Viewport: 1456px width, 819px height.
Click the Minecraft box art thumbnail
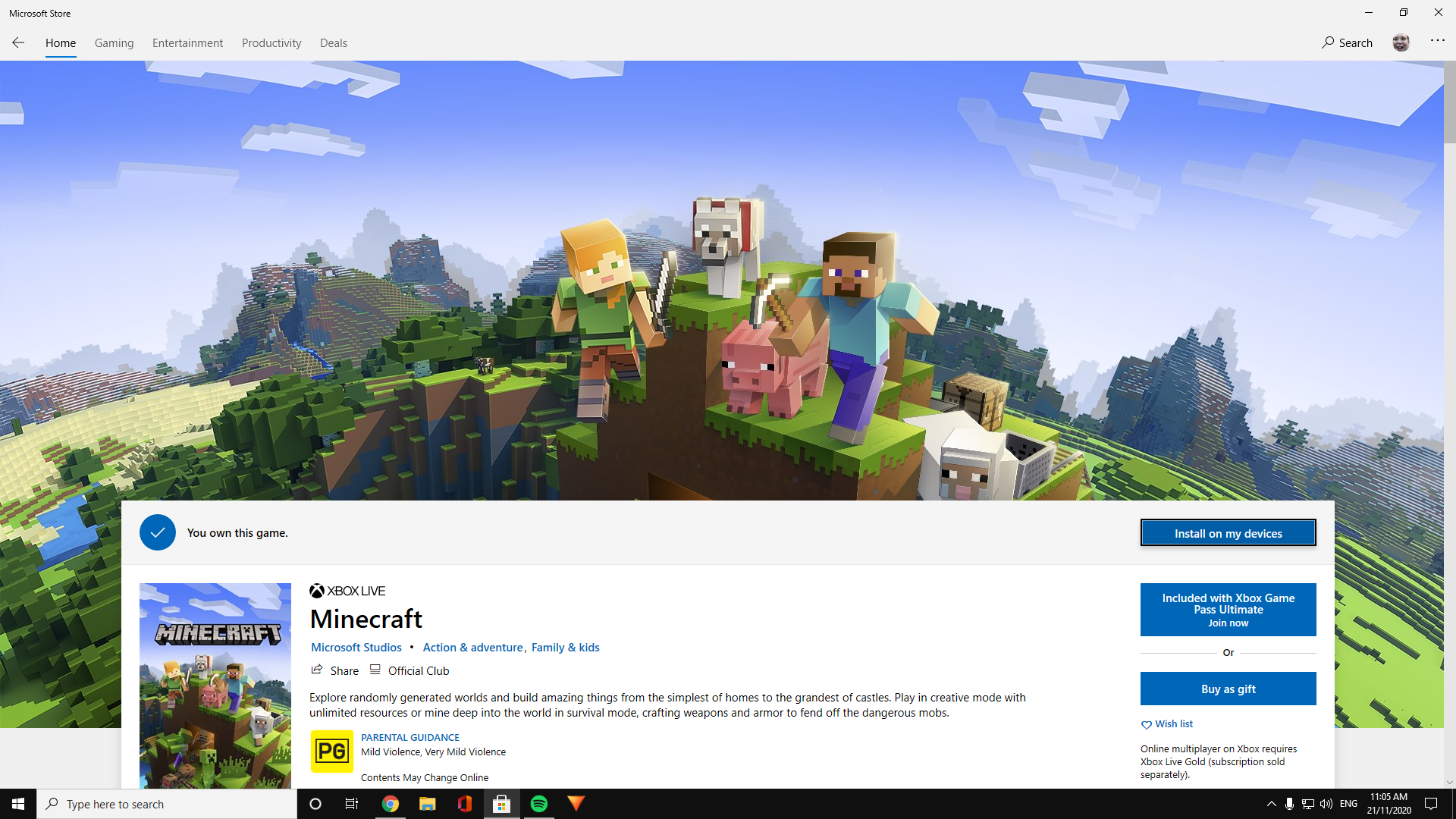(x=215, y=686)
